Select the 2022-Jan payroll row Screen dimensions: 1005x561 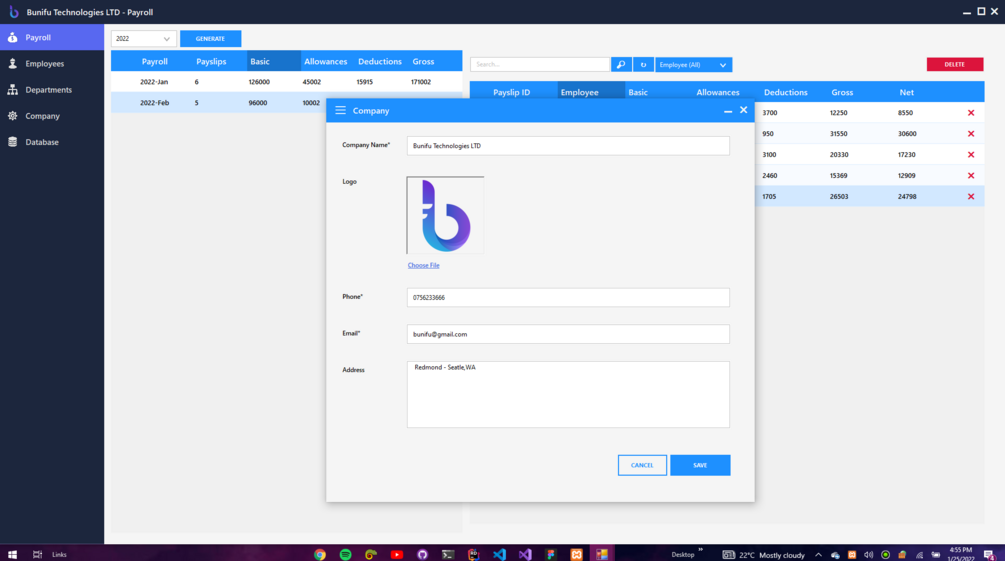[287, 82]
